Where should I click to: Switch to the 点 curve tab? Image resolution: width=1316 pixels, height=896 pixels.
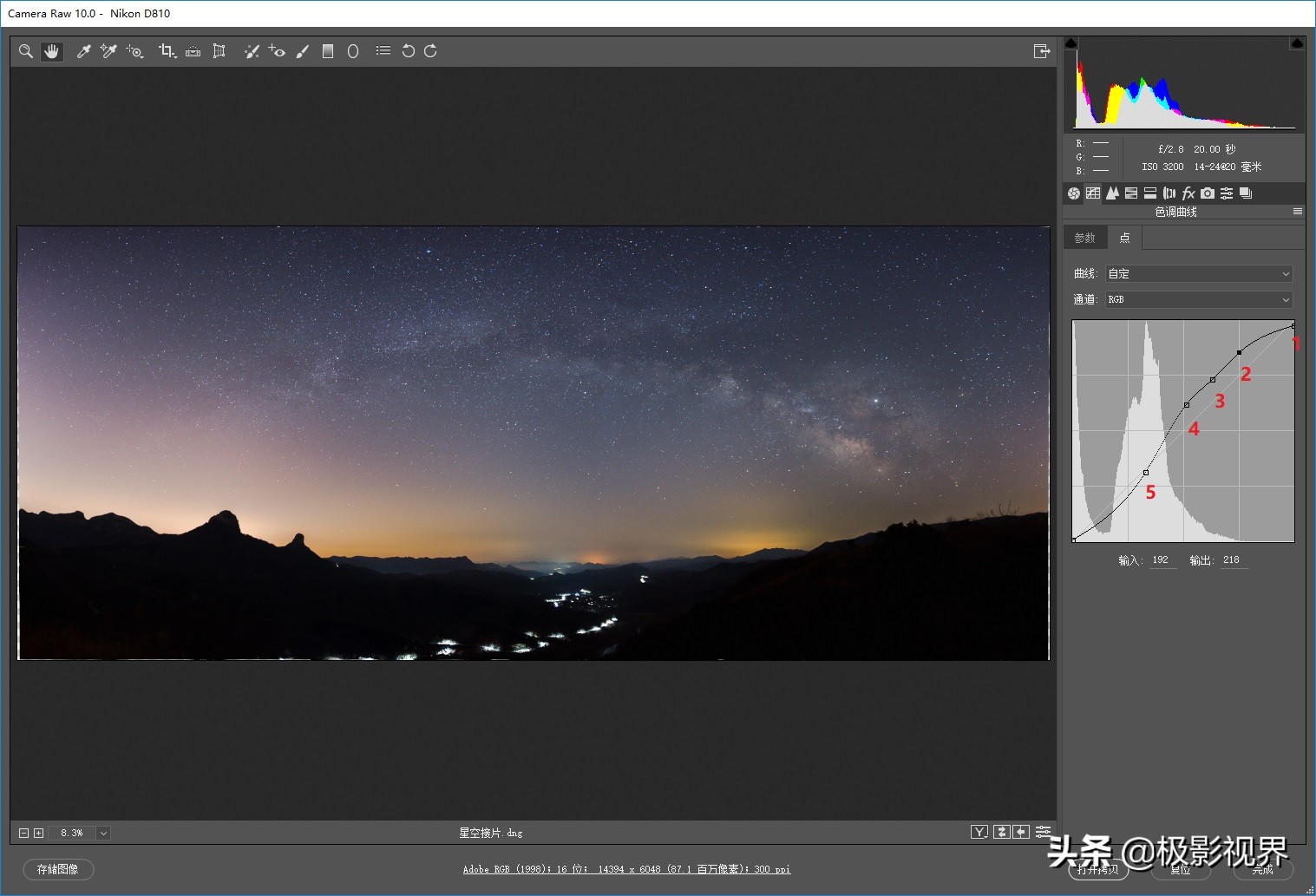[x=1124, y=238]
